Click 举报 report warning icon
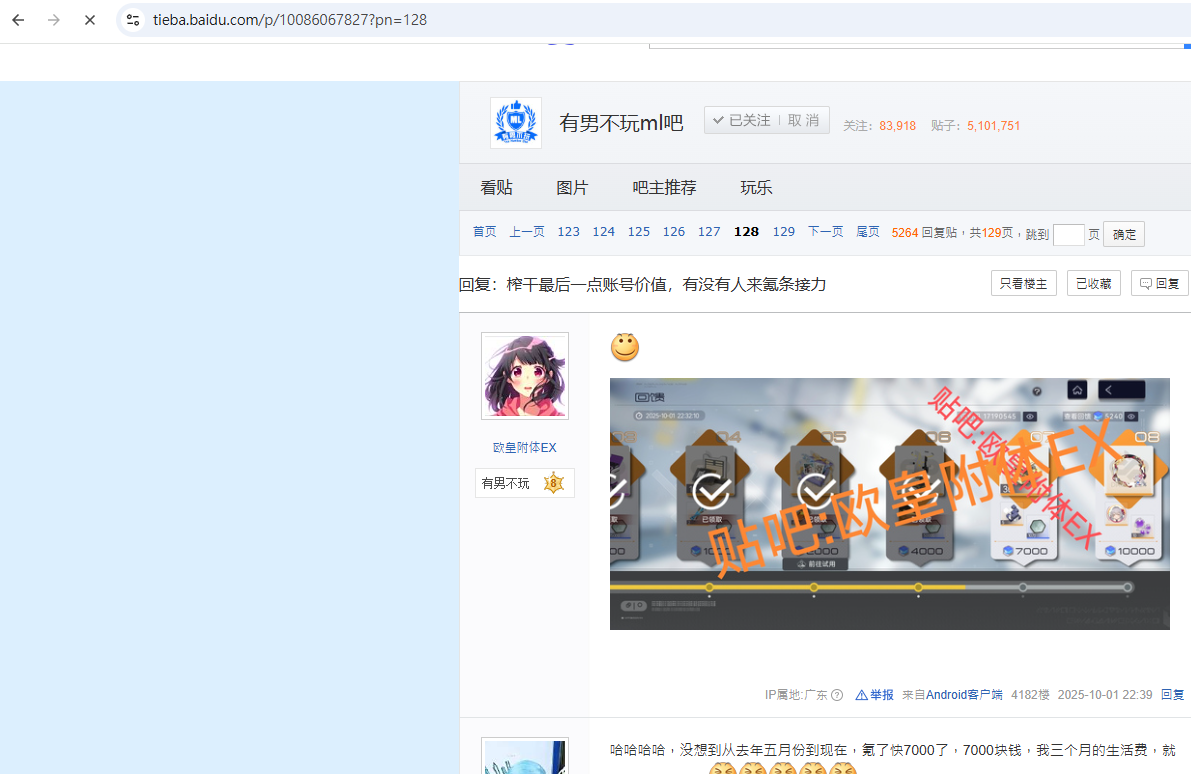 point(862,695)
